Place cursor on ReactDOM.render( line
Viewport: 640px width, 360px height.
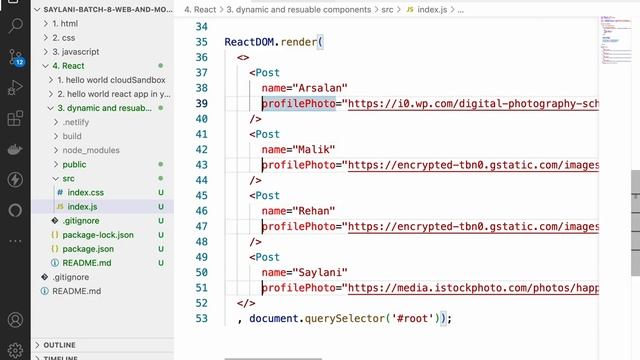[x=274, y=42]
